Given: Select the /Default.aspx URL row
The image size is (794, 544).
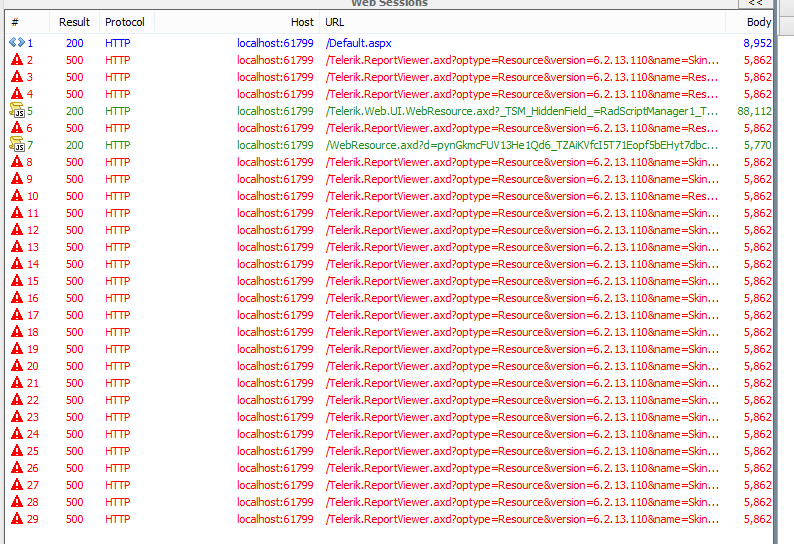Looking at the screenshot, I should (x=359, y=43).
